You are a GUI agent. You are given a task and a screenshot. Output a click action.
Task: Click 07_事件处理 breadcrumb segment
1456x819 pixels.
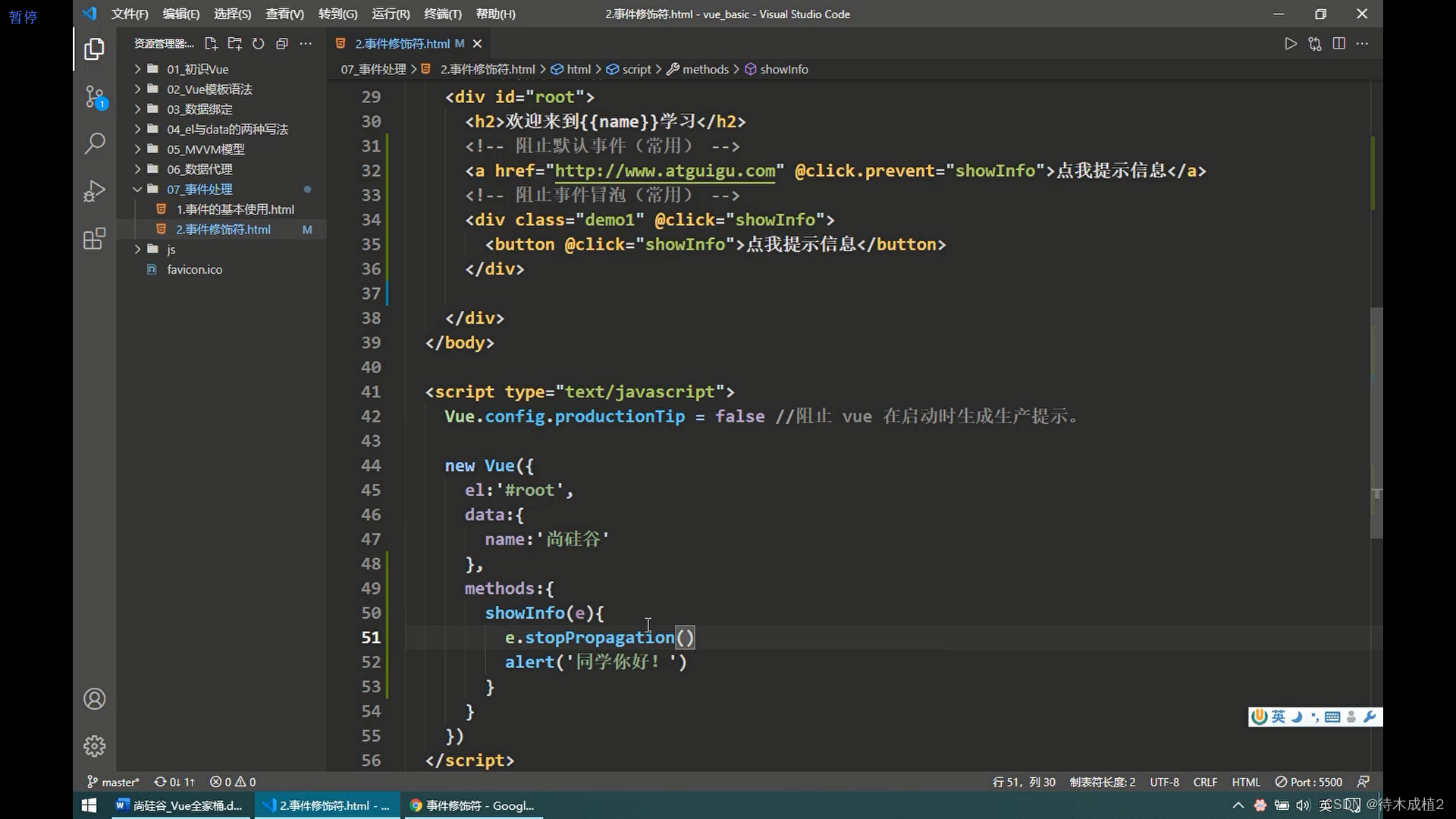373,69
